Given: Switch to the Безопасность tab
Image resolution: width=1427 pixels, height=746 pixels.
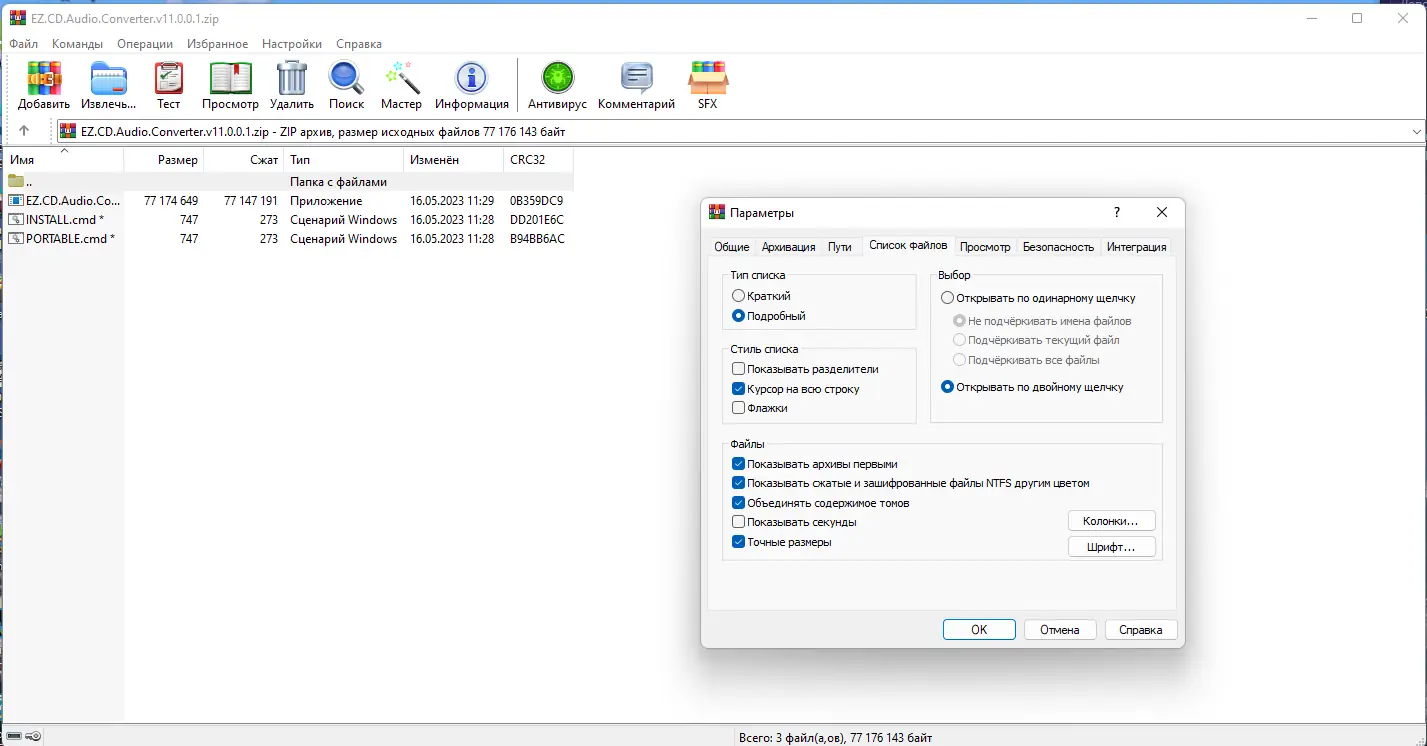Looking at the screenshot, I should [1058, 247].
